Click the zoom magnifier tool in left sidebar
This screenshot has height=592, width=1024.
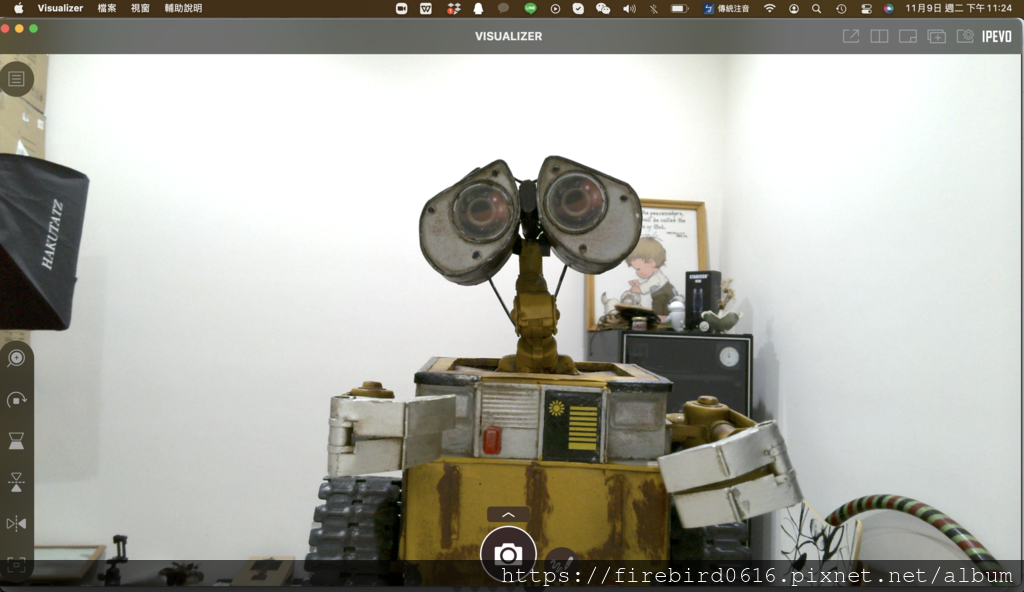click(16, 358)
